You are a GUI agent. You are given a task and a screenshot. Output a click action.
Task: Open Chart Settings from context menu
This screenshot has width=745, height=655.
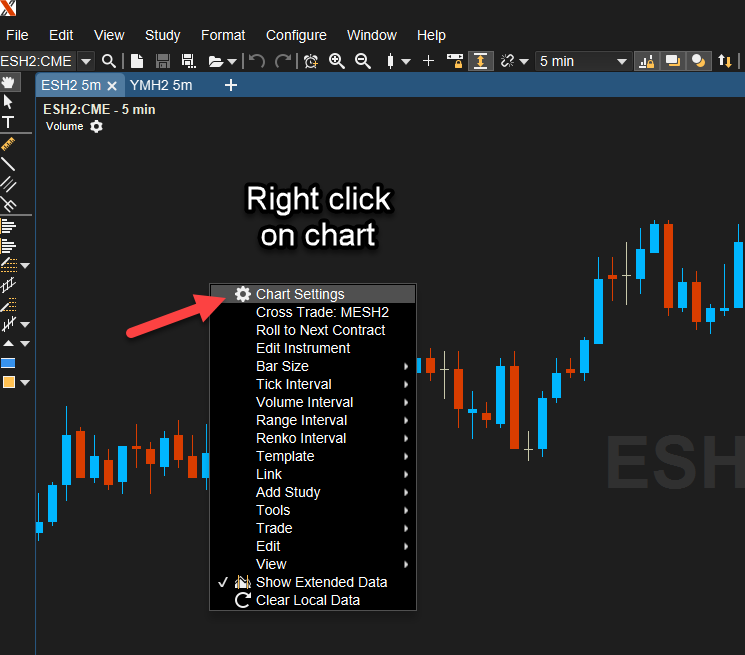[299, 294]
